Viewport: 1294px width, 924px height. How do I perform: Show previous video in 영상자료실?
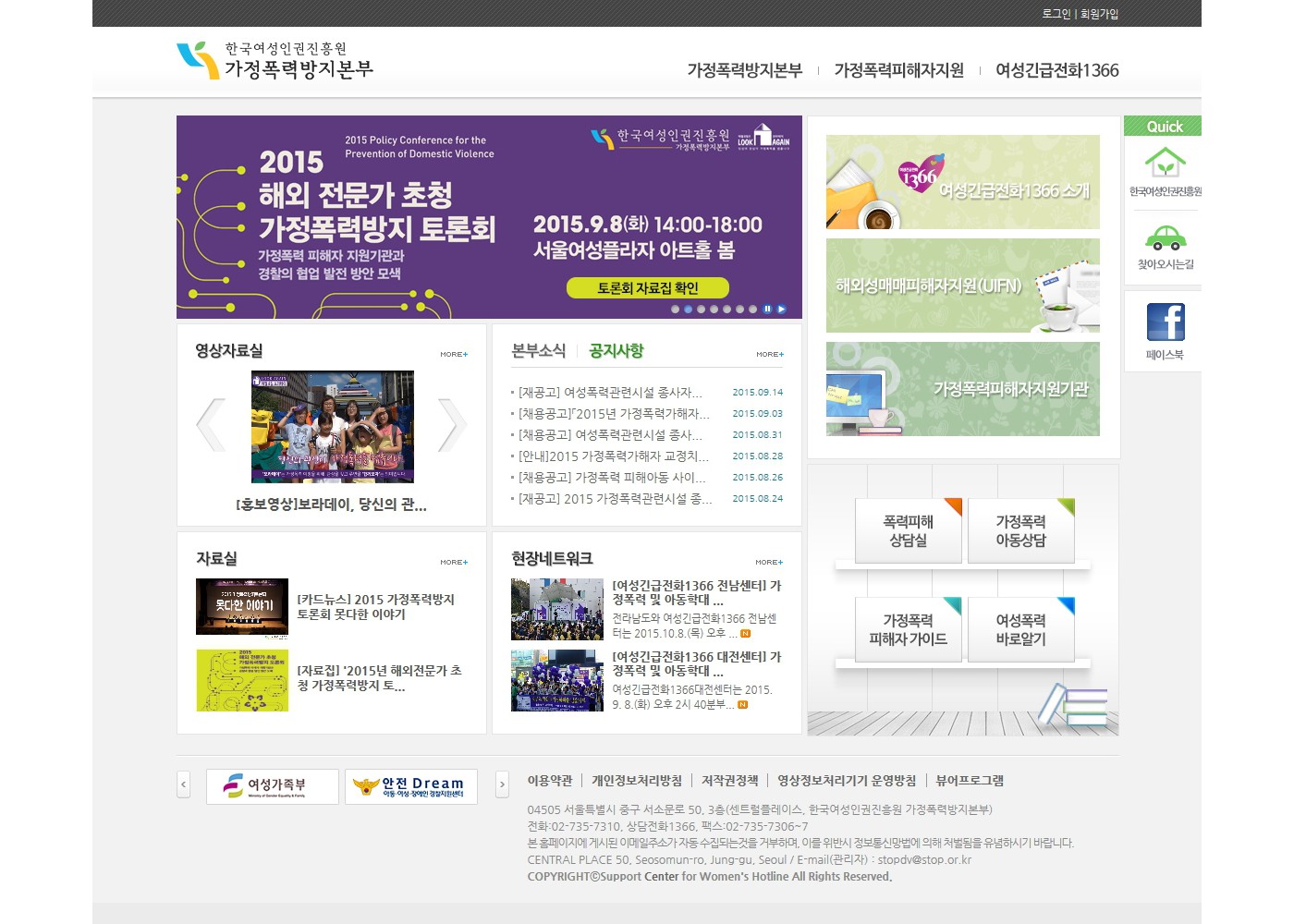point(211,425)
